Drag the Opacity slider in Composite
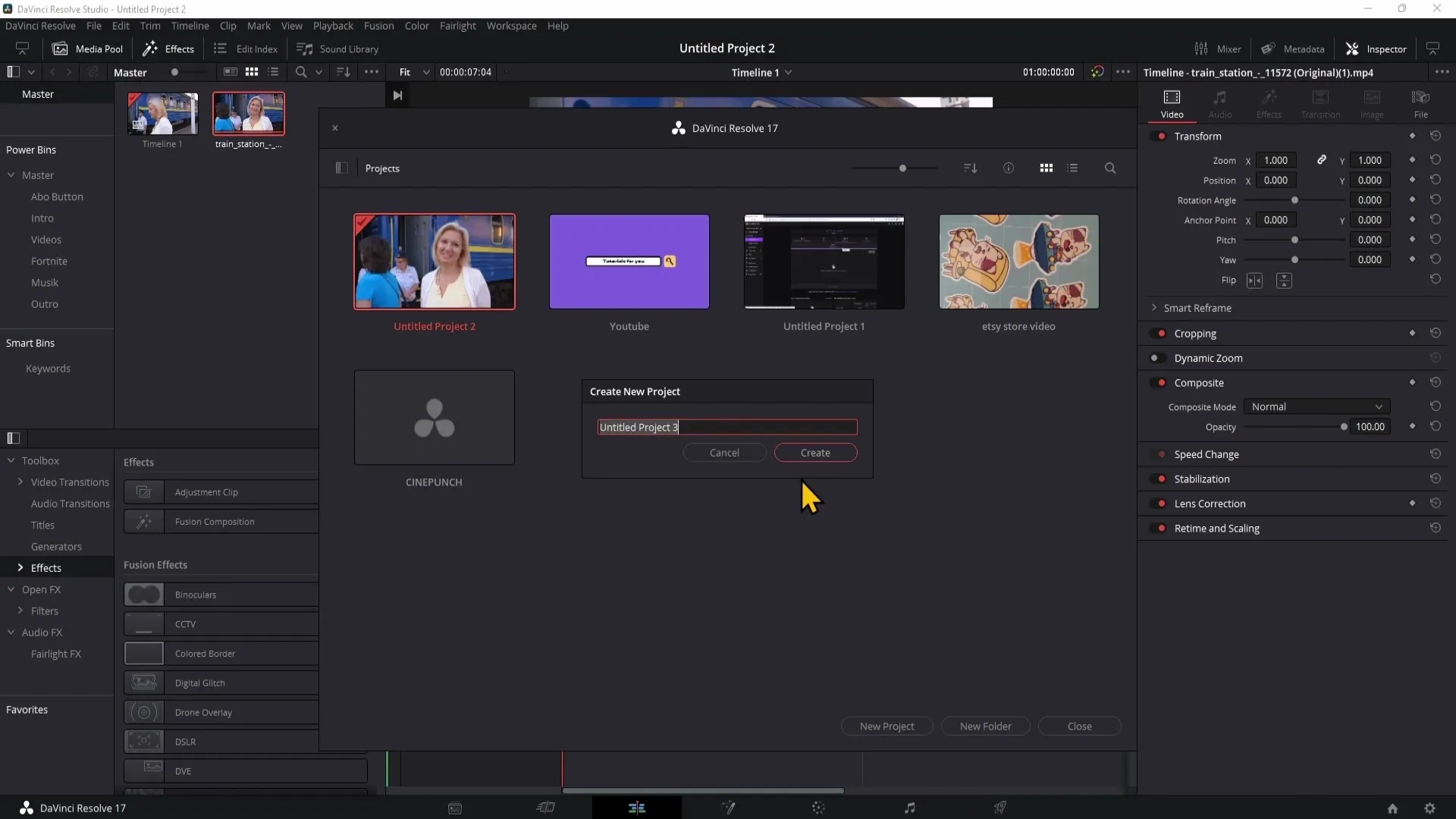 coord(1343,426)
